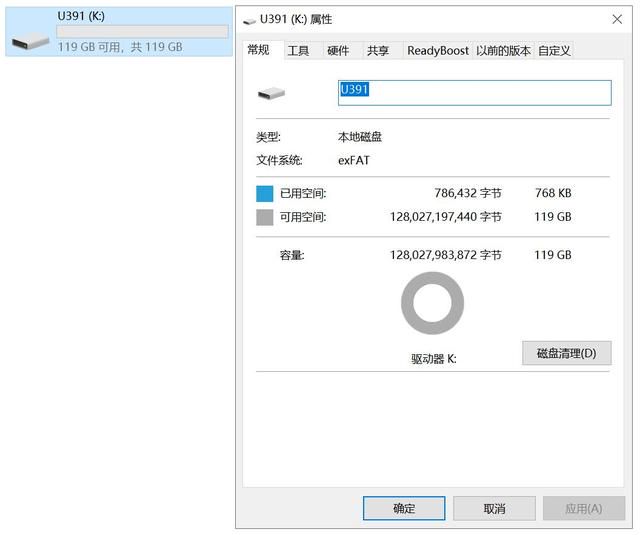Screen dimensions: 640x535
Task: Click the disk usage donut chart
Action: tap(432, 303)
